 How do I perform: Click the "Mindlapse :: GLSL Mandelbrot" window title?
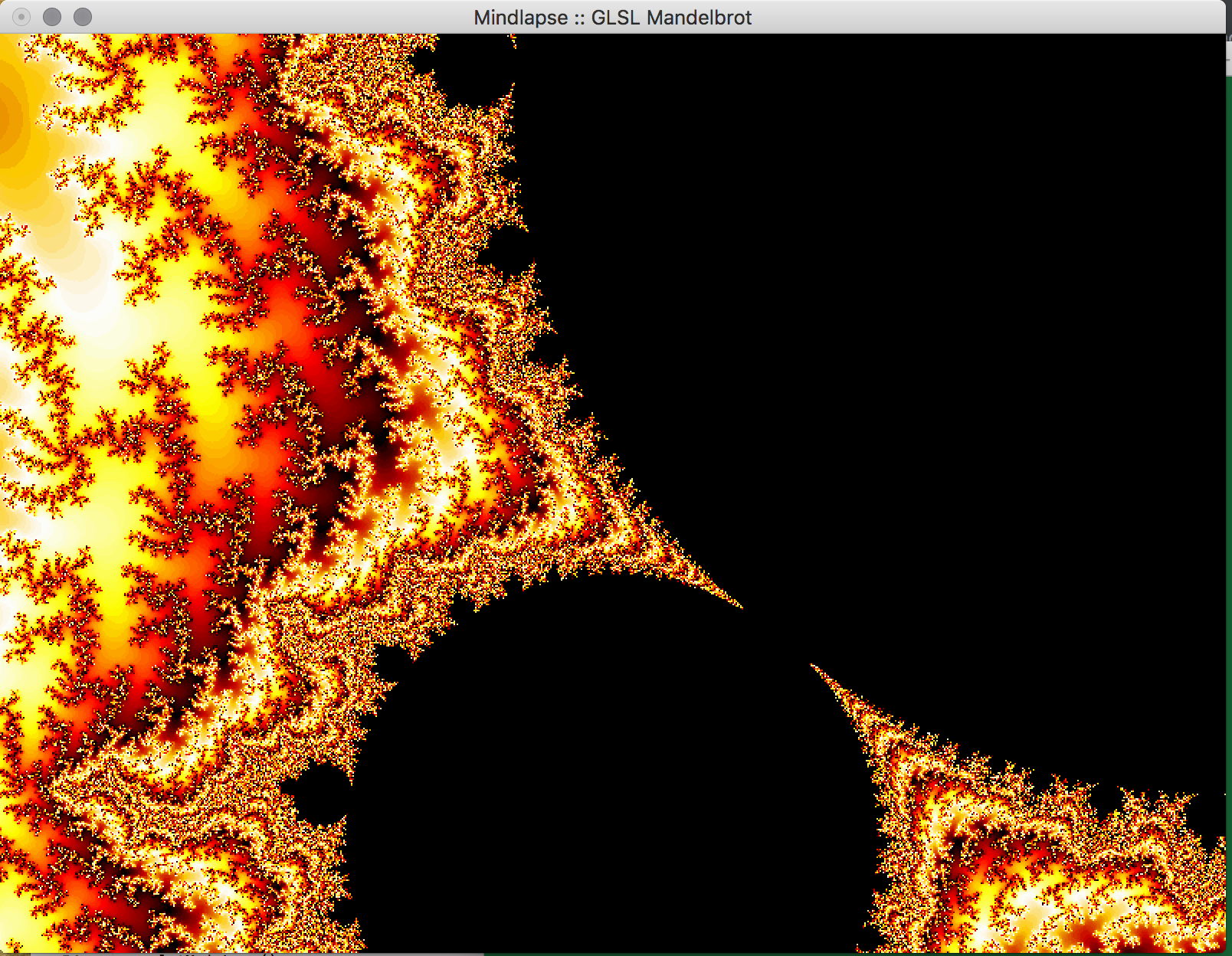point(612,17)
